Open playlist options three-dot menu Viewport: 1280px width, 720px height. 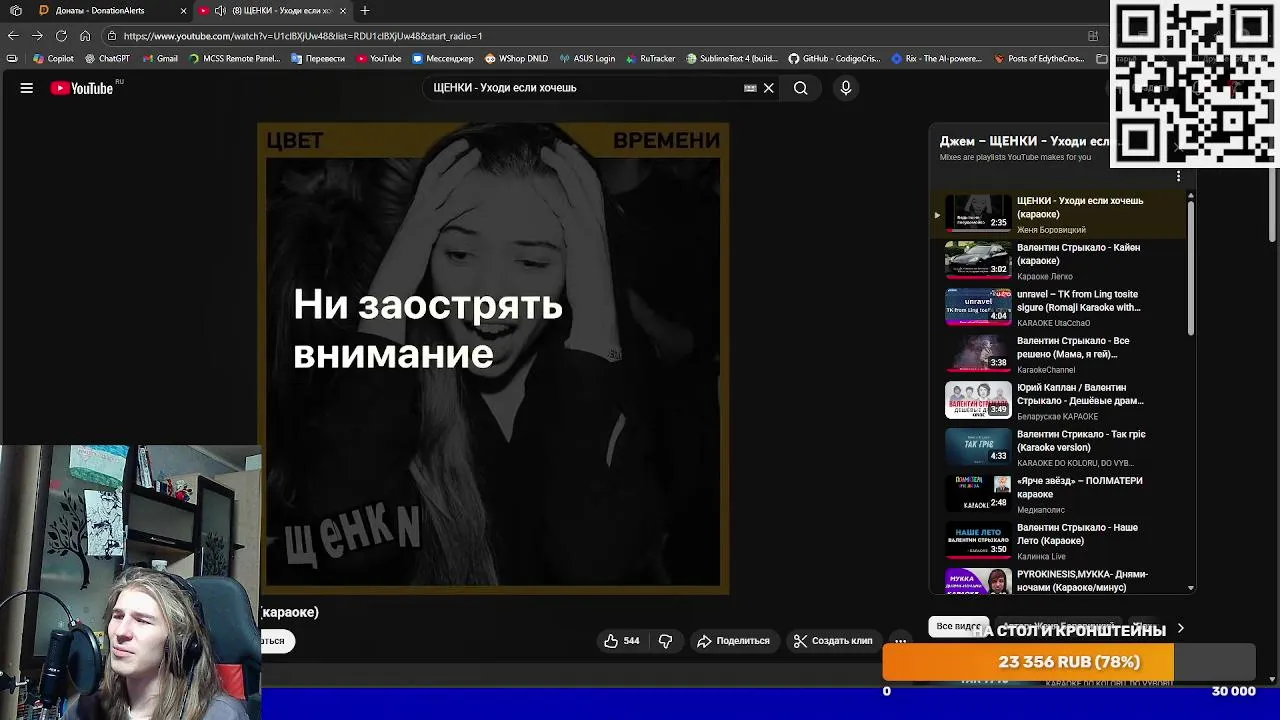[x=1178, y=176]
